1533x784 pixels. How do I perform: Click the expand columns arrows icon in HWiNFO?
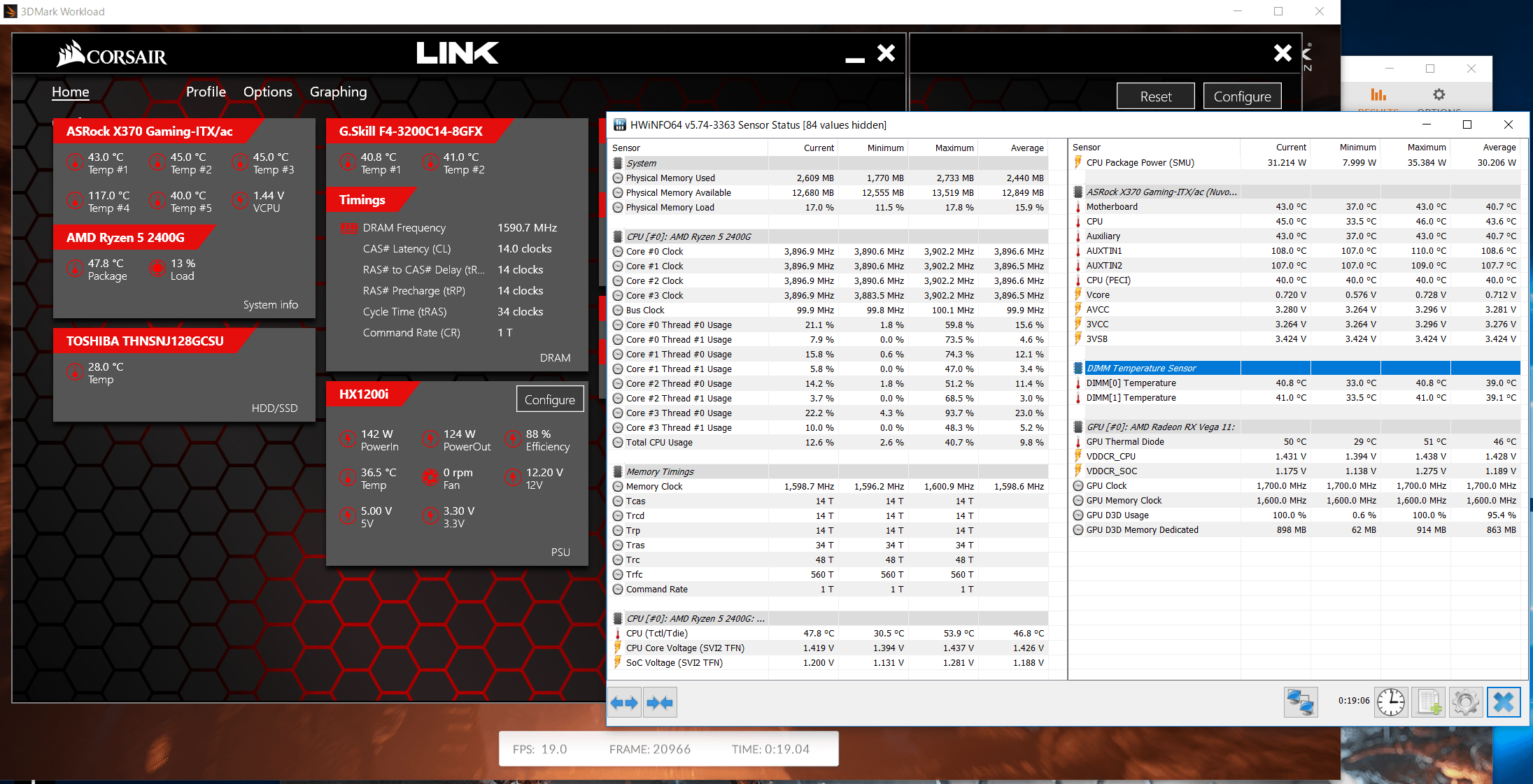623,702
